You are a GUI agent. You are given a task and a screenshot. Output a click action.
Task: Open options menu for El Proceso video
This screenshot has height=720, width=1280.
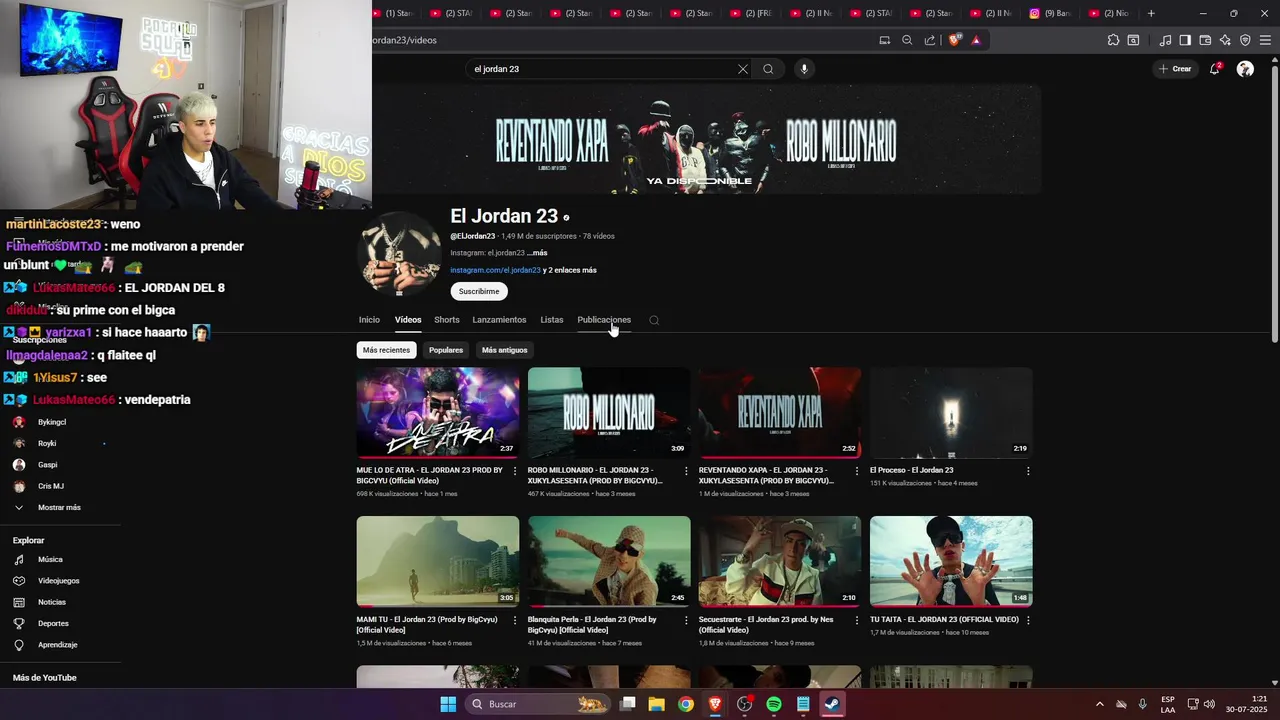1028,470
